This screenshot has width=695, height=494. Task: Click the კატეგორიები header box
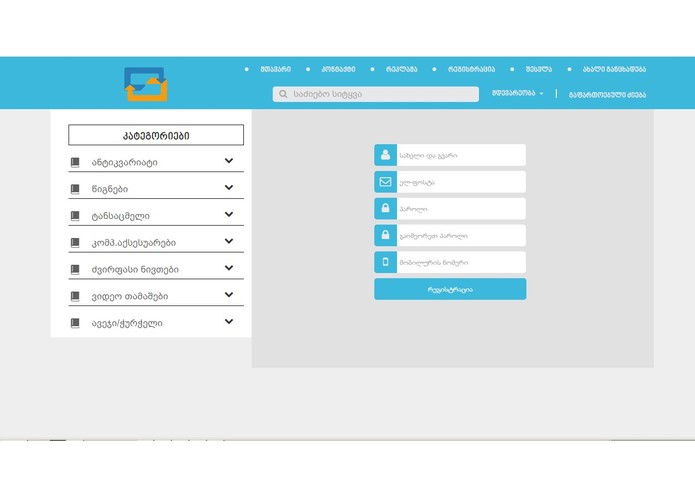[x=156, y=135]
